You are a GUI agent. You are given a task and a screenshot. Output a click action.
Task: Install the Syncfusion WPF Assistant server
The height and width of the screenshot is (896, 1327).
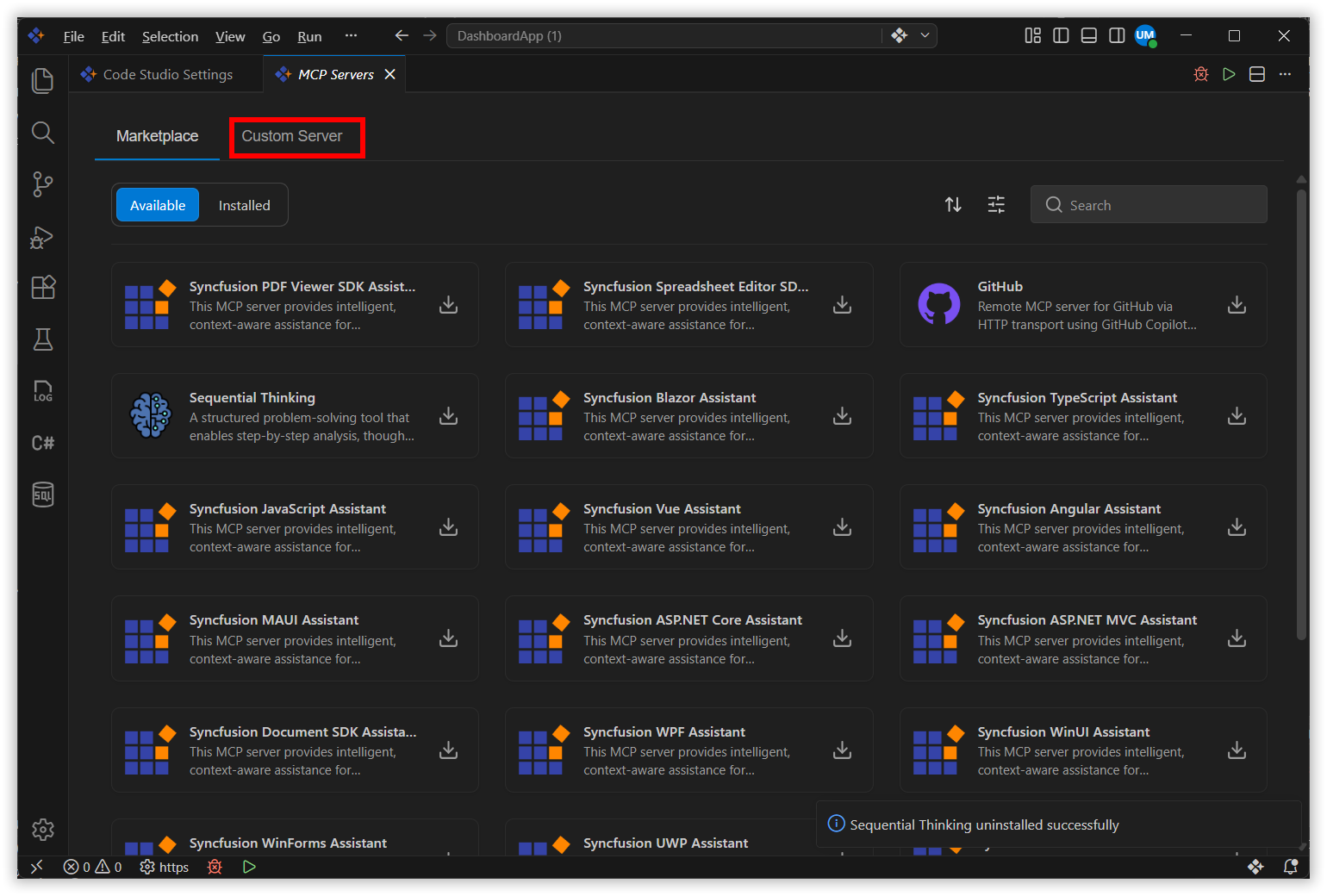tap(843, 750)
